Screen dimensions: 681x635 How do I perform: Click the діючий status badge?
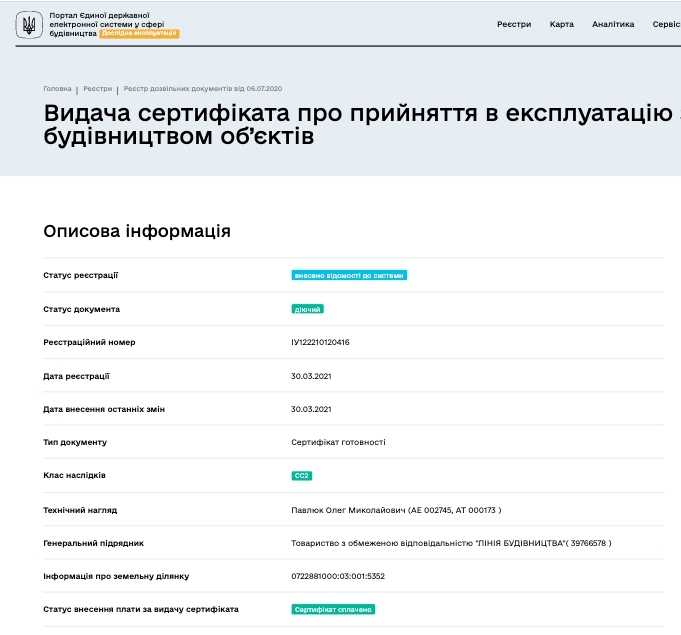tap(307, 309)
